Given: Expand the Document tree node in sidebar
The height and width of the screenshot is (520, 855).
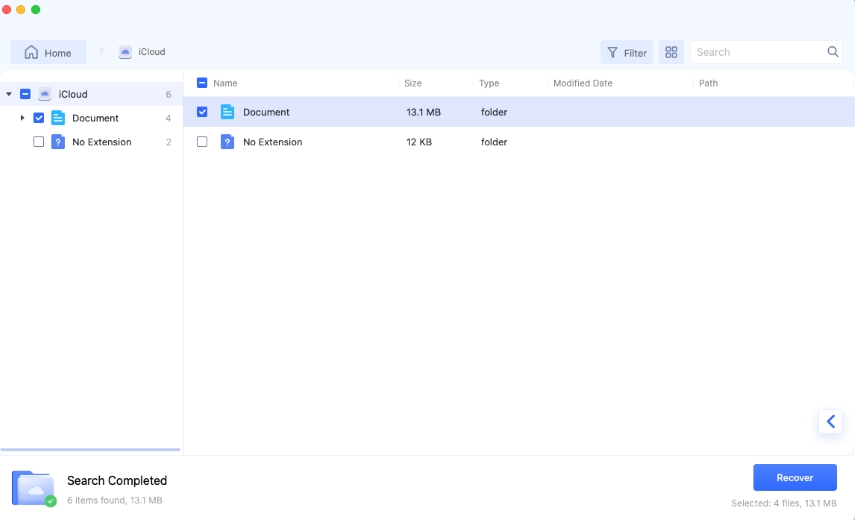Looking at the screenshot, I should coord(22,118).
